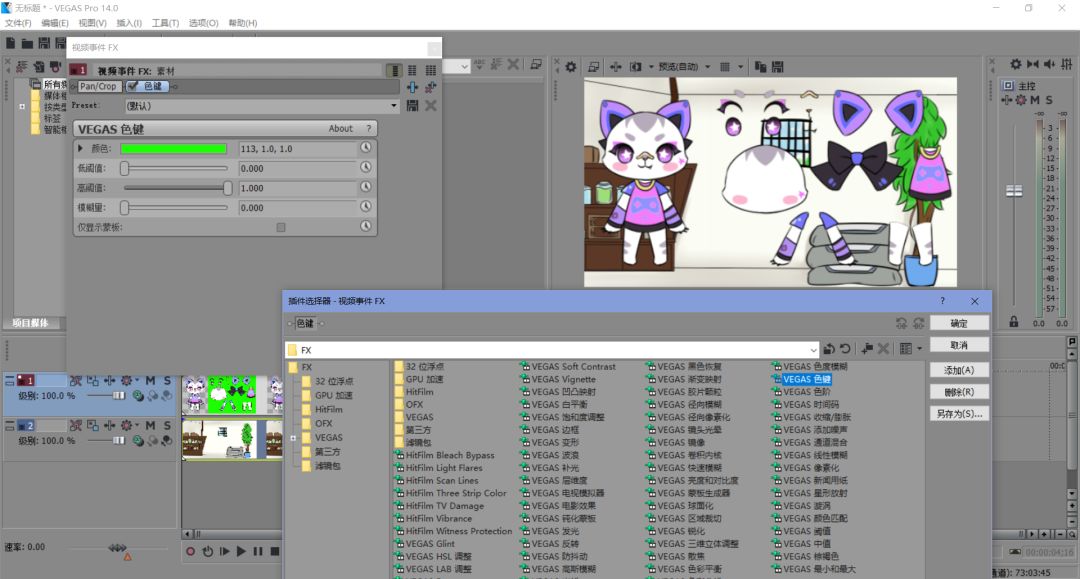The width and height of the screenshot is (1080, 579).
Task: Click the play button on transport bar
Action: click(x=241, y=551)
